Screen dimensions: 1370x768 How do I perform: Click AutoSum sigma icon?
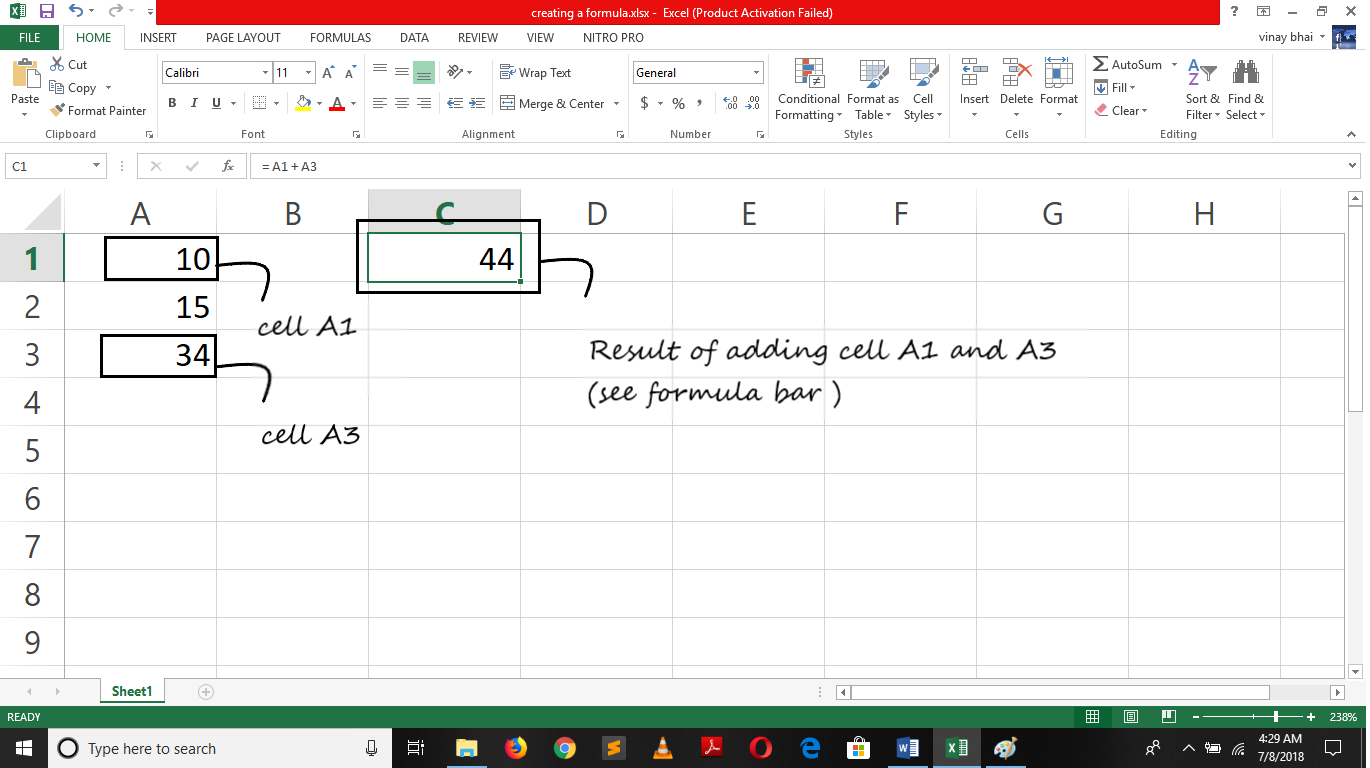pos(1101,65)
